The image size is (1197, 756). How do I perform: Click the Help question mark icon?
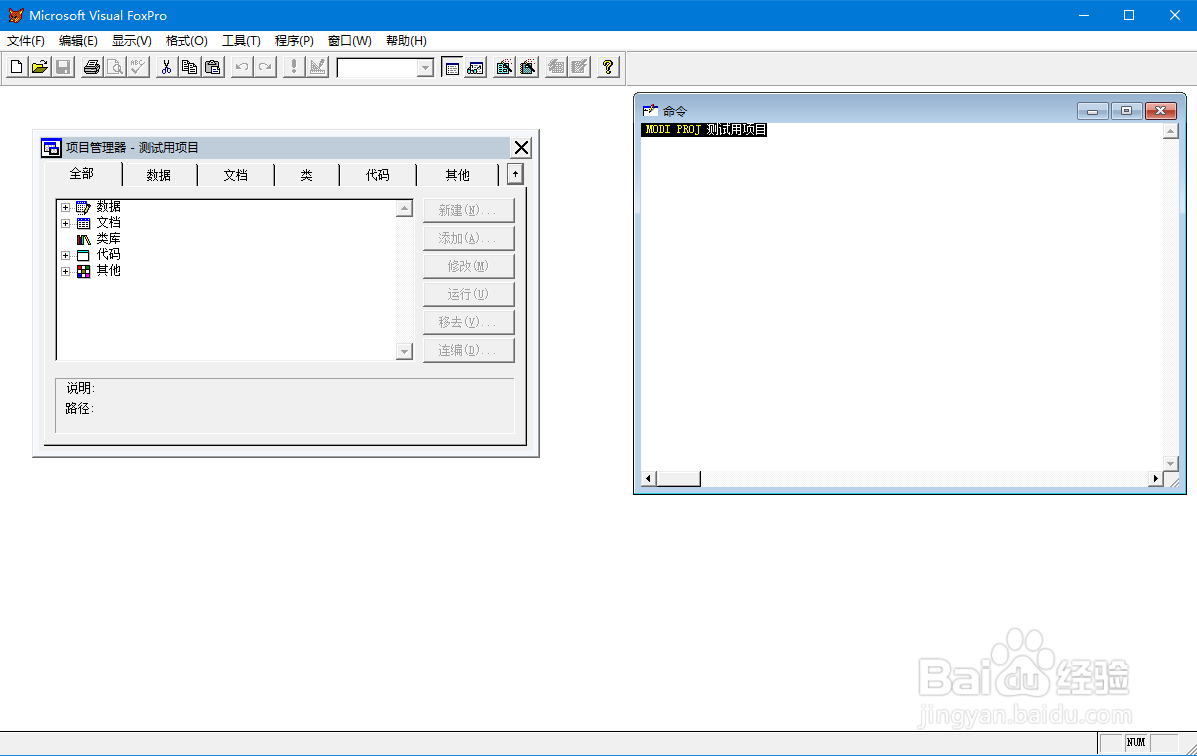(x=608, y=67)
